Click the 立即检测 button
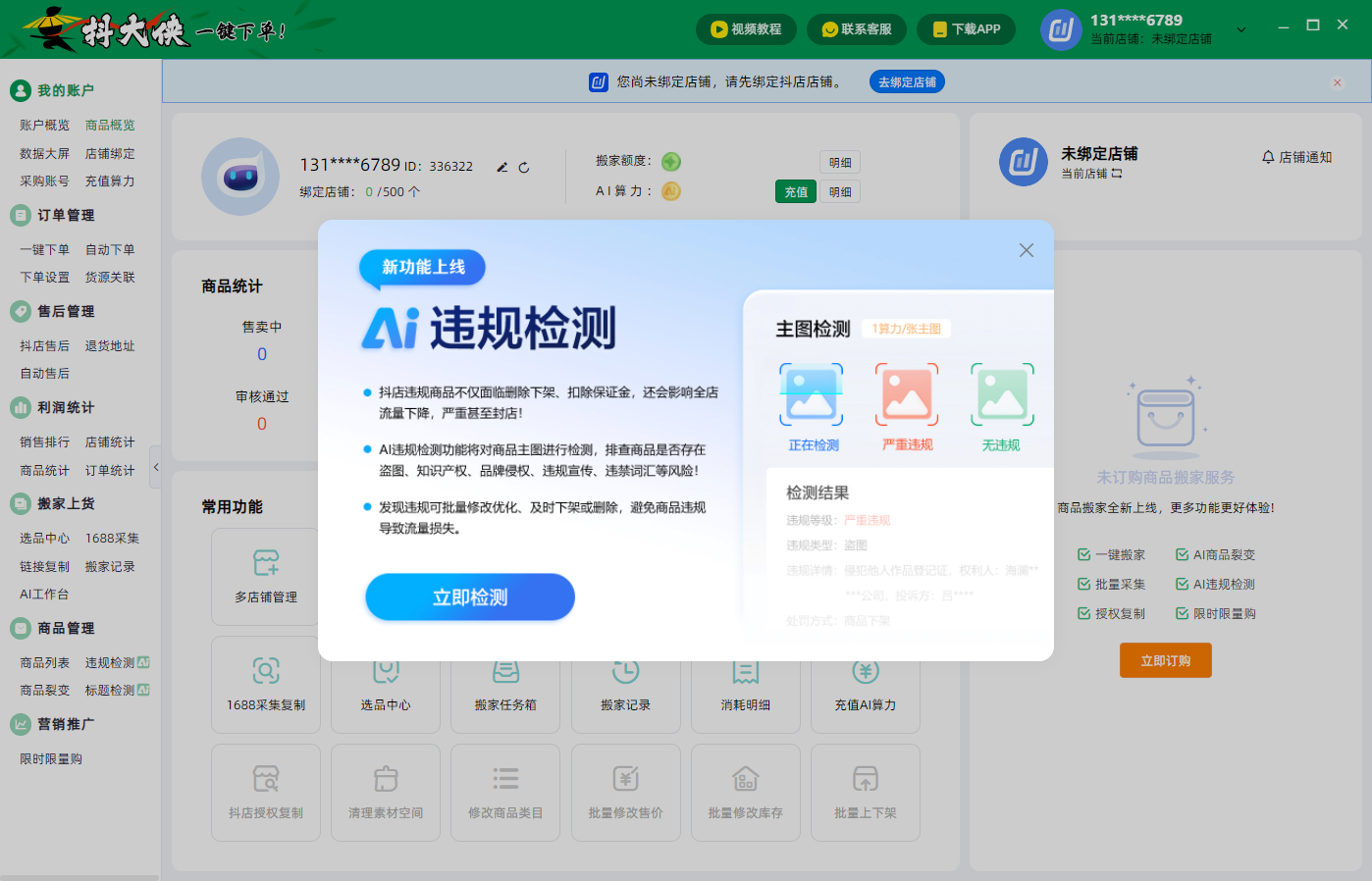Screen dimensions: 1372x881 point(470,597)
